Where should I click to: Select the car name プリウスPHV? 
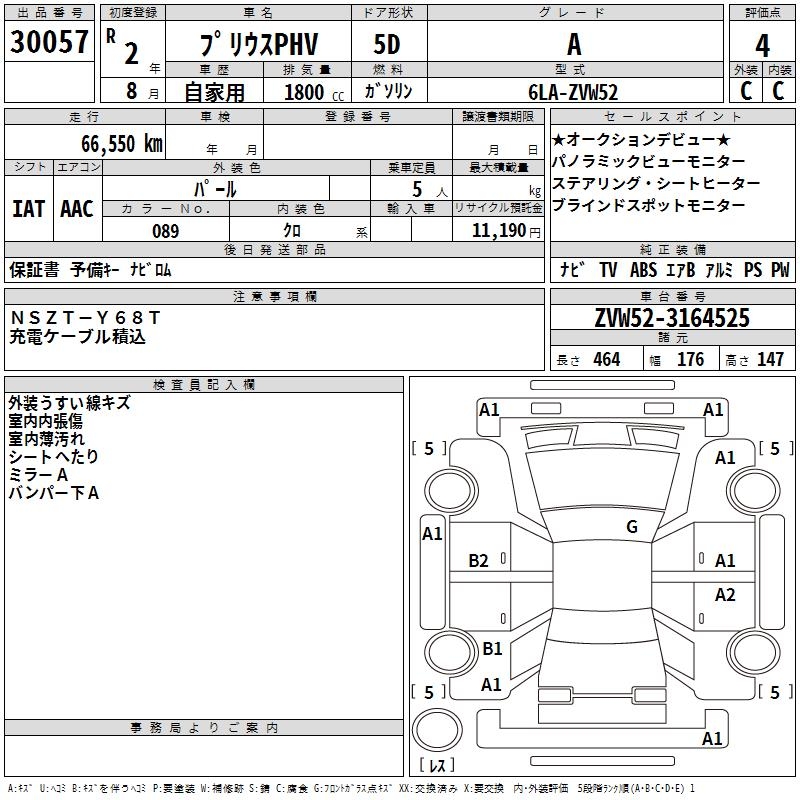pos(259,44)
